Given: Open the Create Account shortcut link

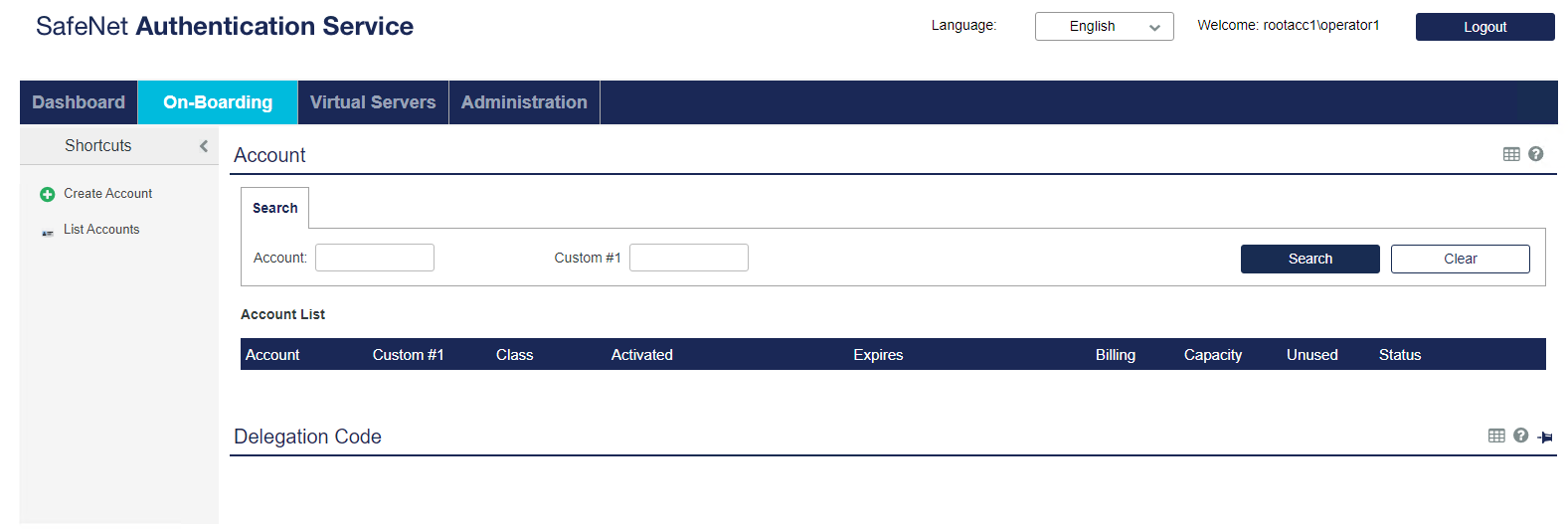Looking at the screenshot, I should (107, 194).
